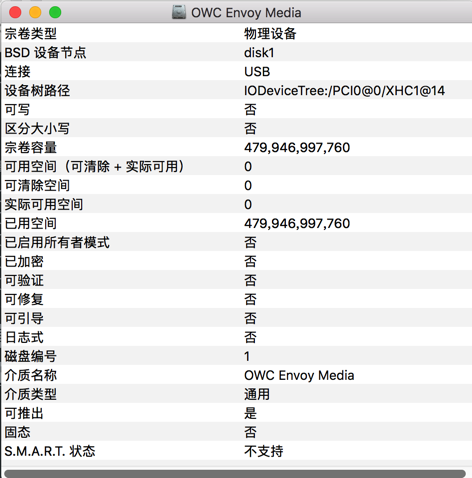
Task: Click the 'USB' connection value
Action: (x=257, y=72)
